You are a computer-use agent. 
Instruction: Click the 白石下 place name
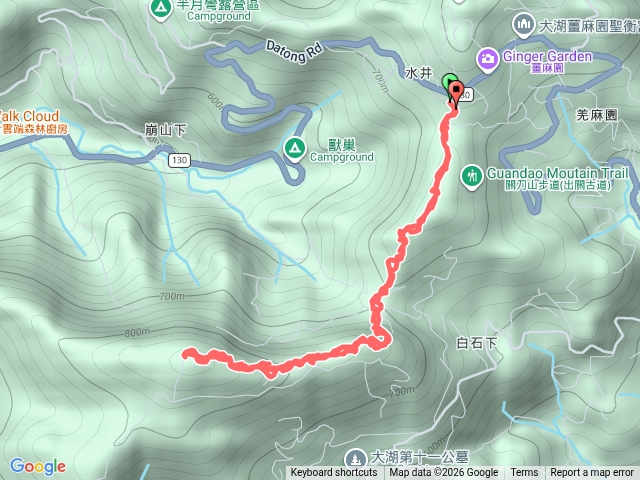[477, 343]
